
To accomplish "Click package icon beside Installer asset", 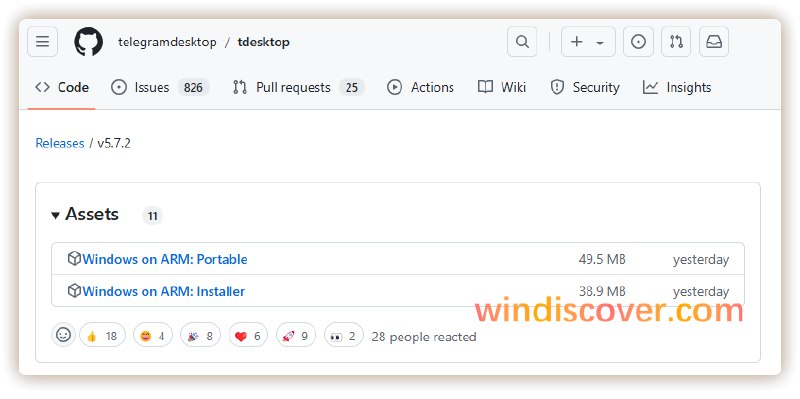I will (x=74, y=291).
